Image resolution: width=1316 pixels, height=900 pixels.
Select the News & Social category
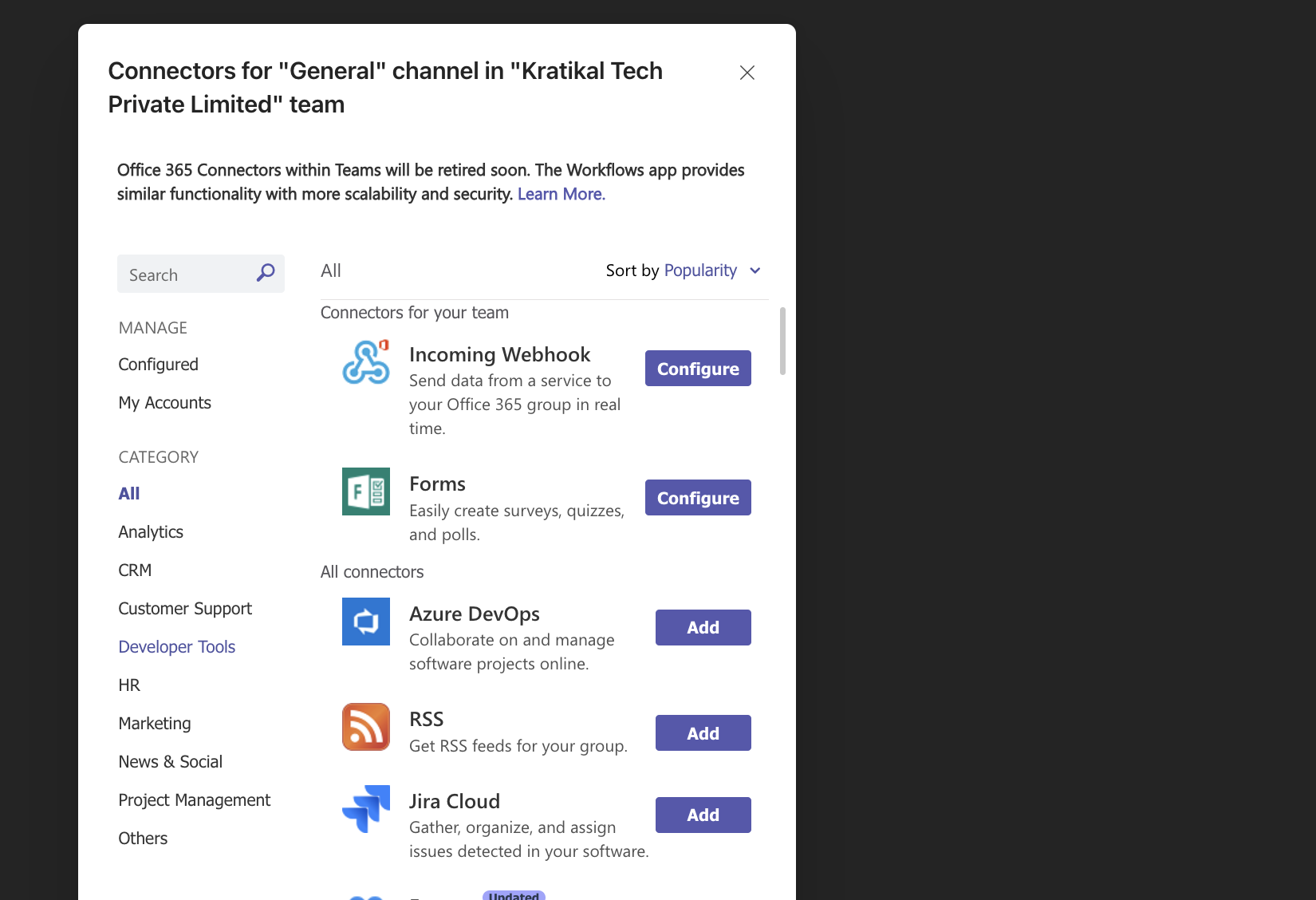click(x=171, y=762)
